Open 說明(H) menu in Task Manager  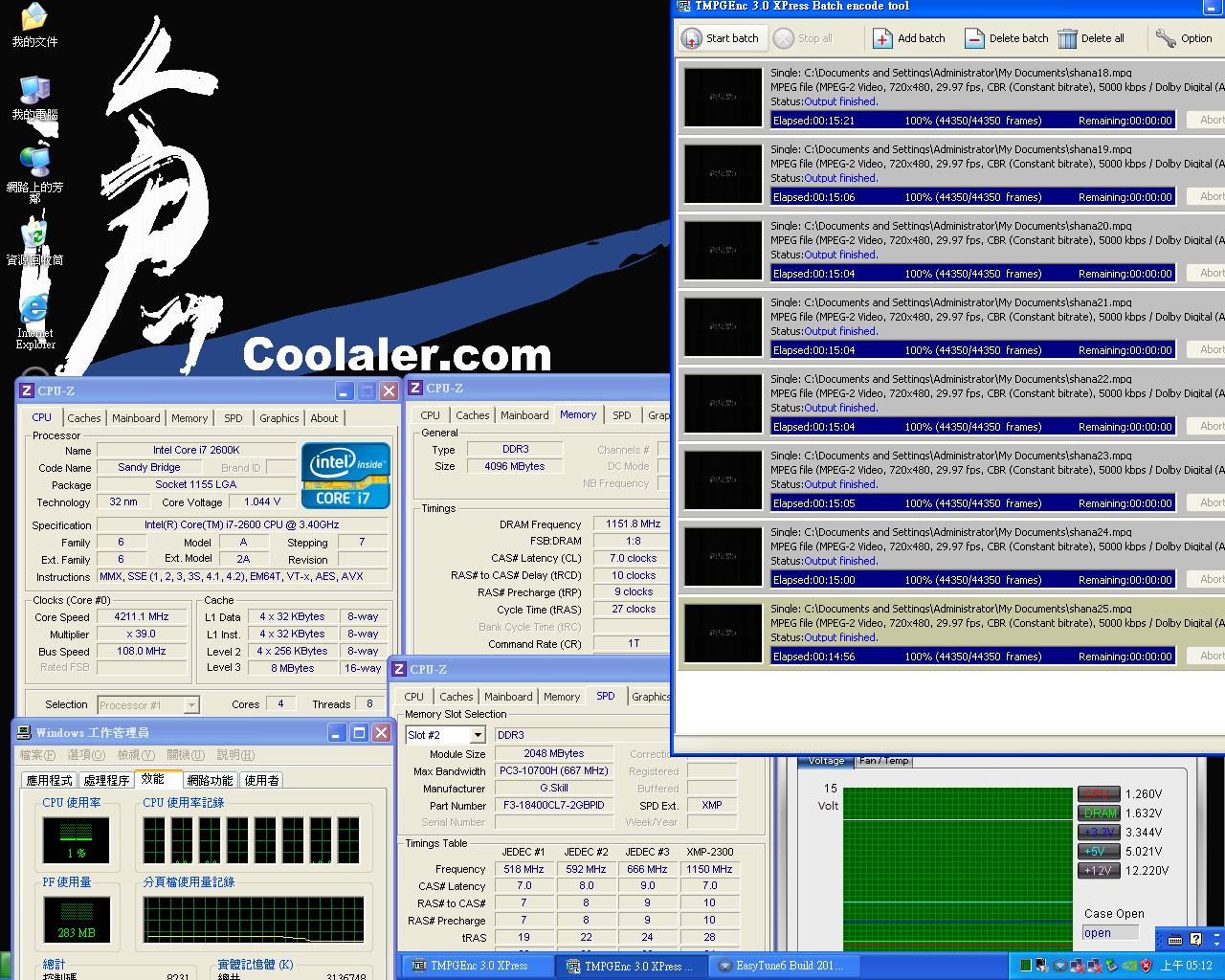[235, 755]
